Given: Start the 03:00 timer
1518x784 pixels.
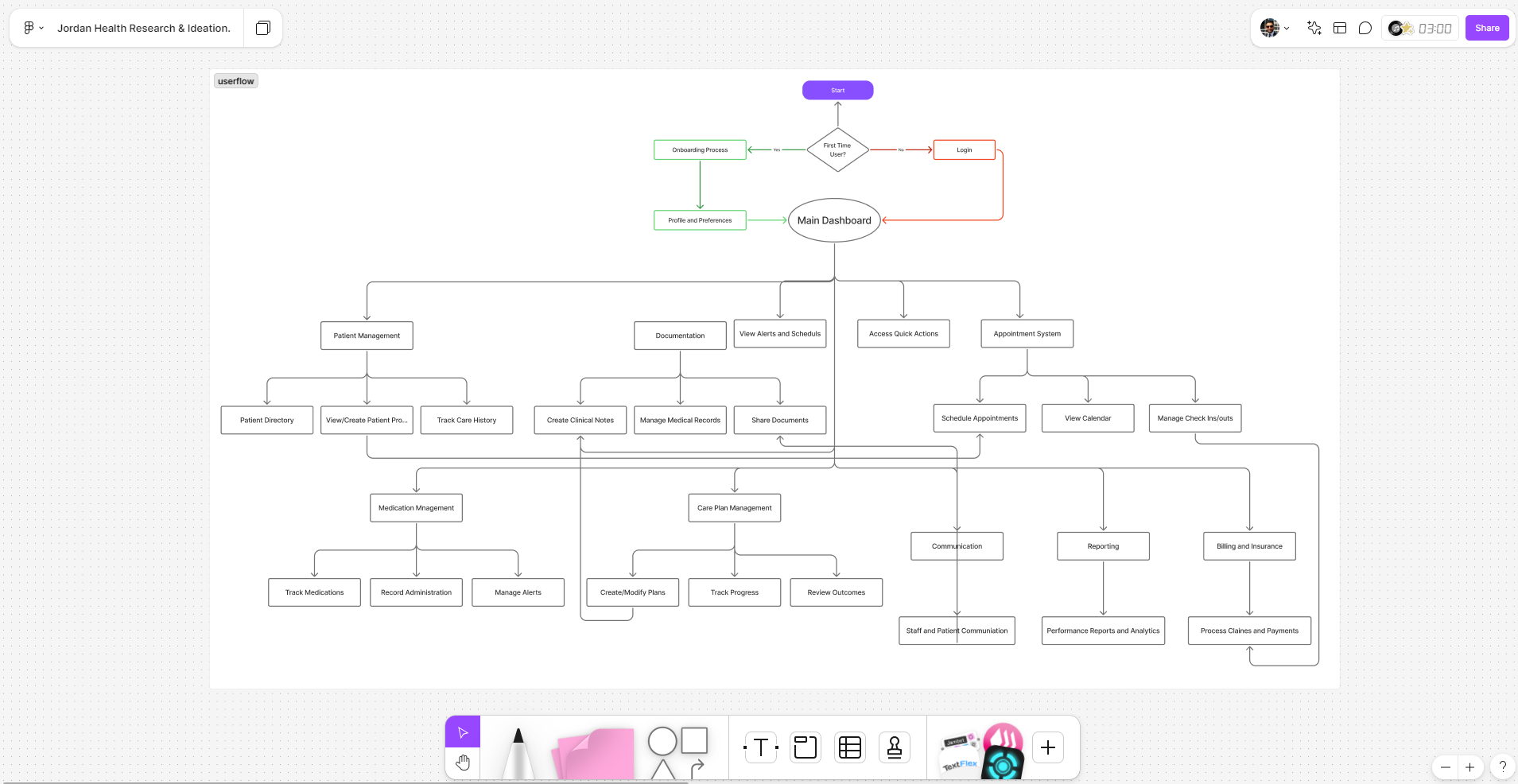Looking at the screenshot, I should (1435, 29).
